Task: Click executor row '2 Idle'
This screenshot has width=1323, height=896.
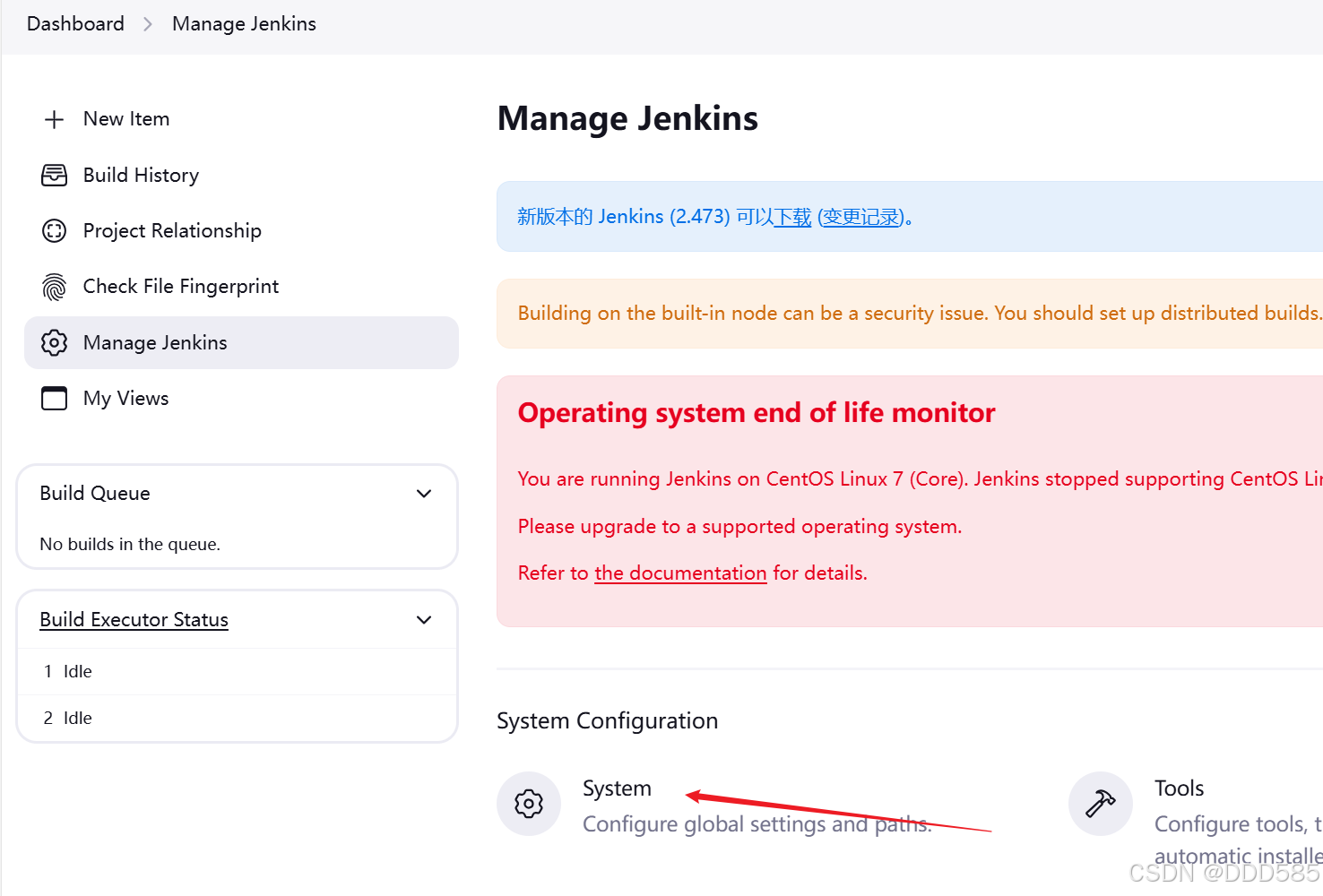Action: [238, 719]
